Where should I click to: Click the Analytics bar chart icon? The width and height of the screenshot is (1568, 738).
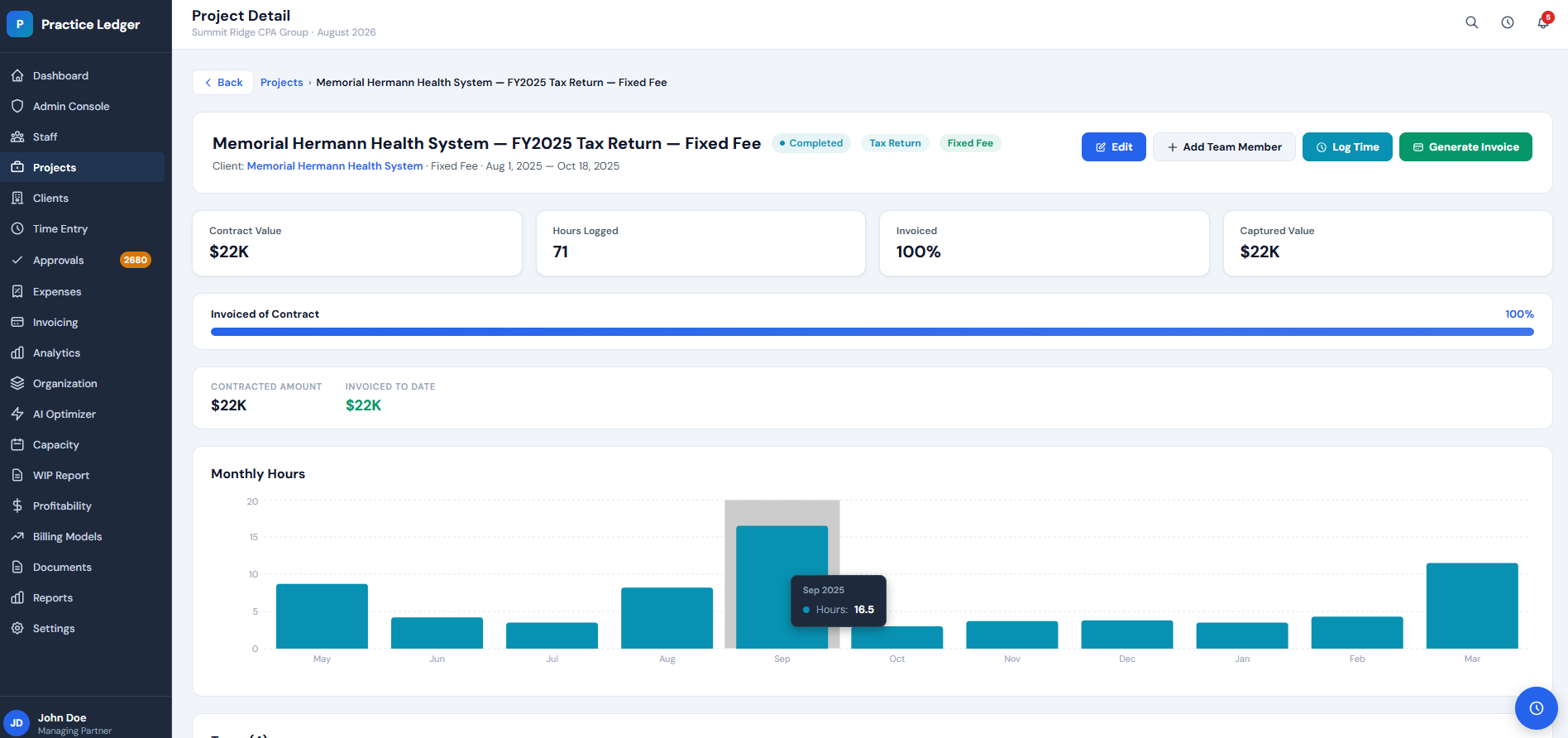[x=17, y=352]
